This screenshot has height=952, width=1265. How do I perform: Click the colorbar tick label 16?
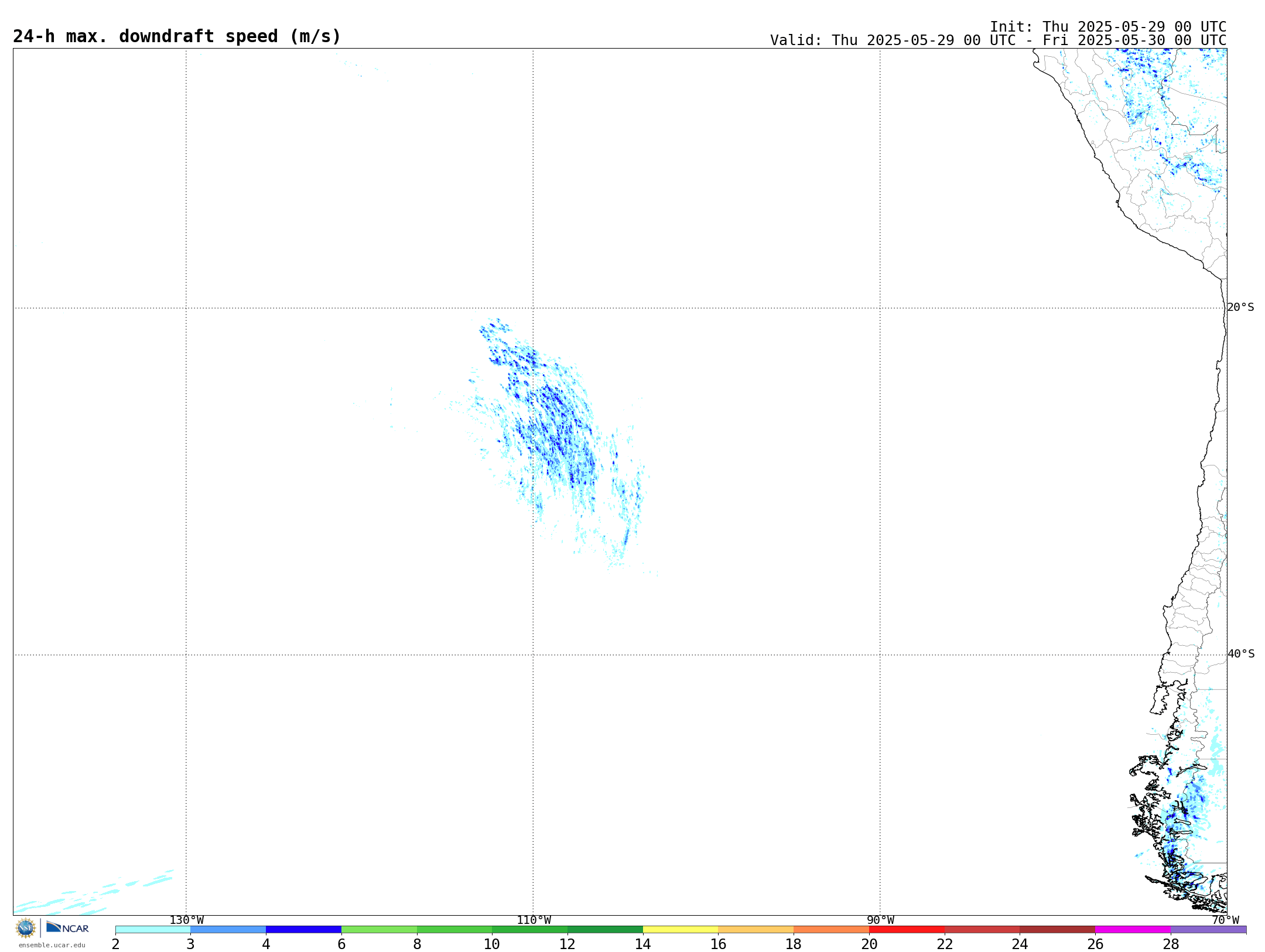click(x=718, y=944)
